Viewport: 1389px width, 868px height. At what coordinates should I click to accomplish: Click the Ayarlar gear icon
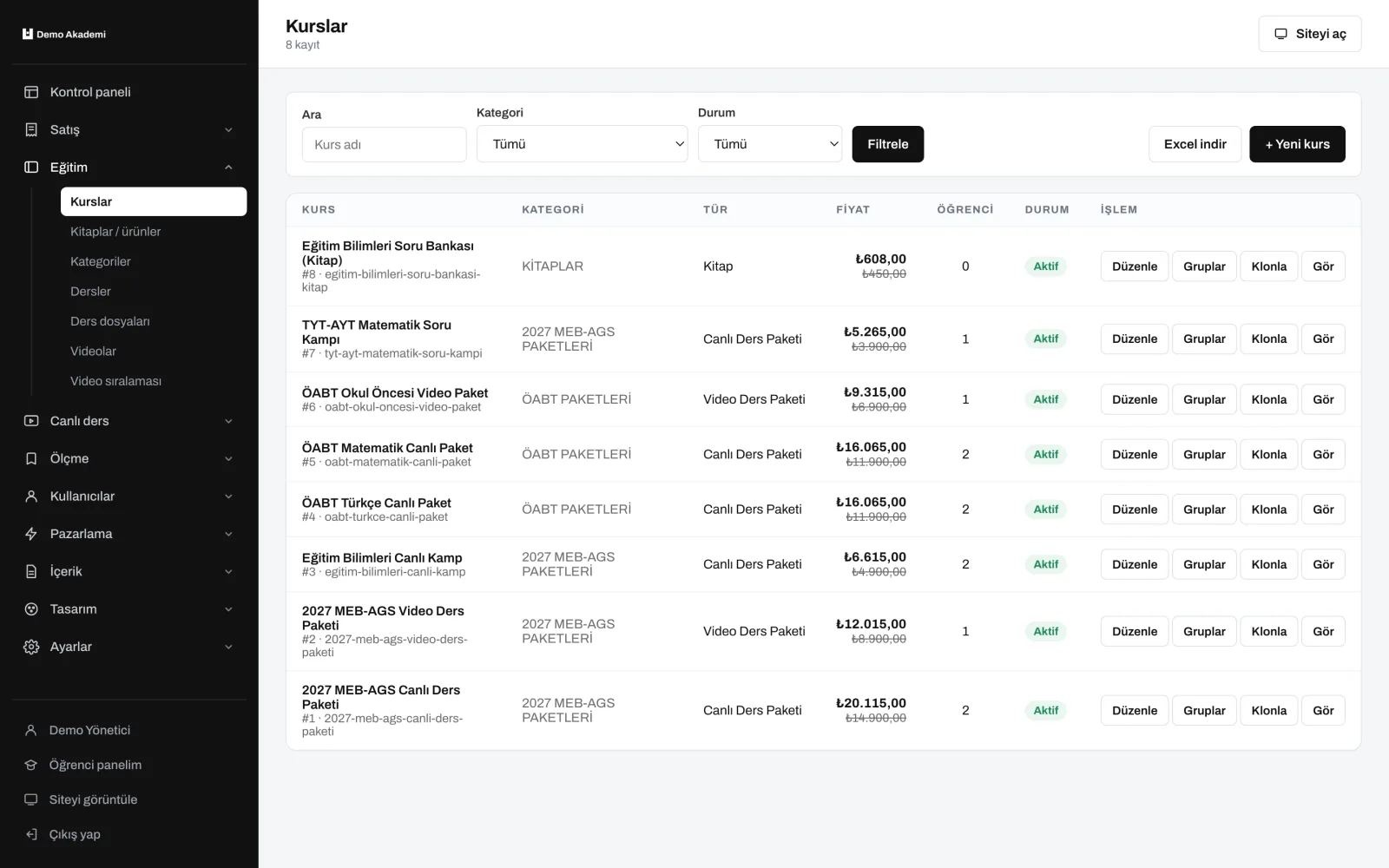31,647
